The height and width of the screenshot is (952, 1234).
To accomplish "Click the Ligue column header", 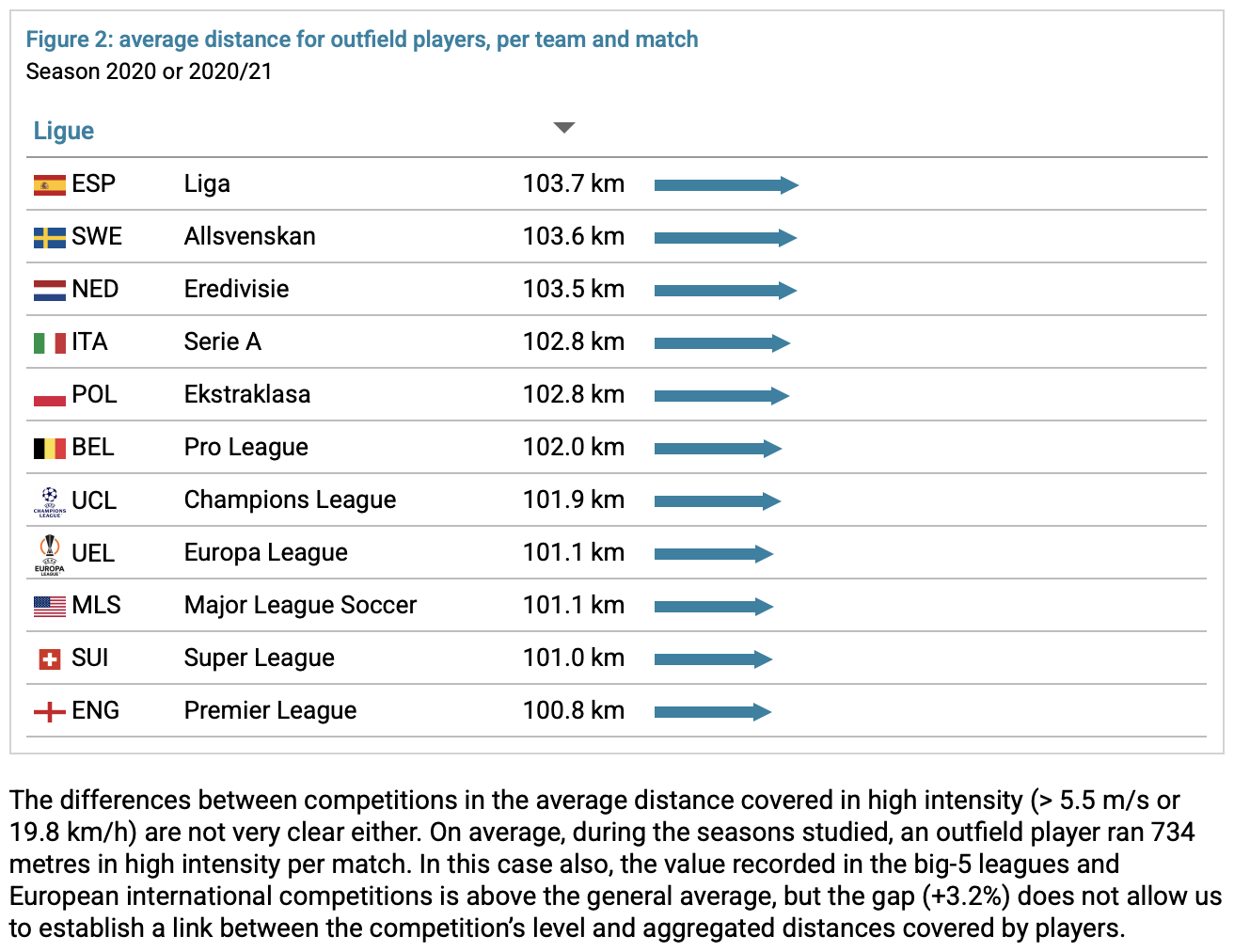I will 64,131.
